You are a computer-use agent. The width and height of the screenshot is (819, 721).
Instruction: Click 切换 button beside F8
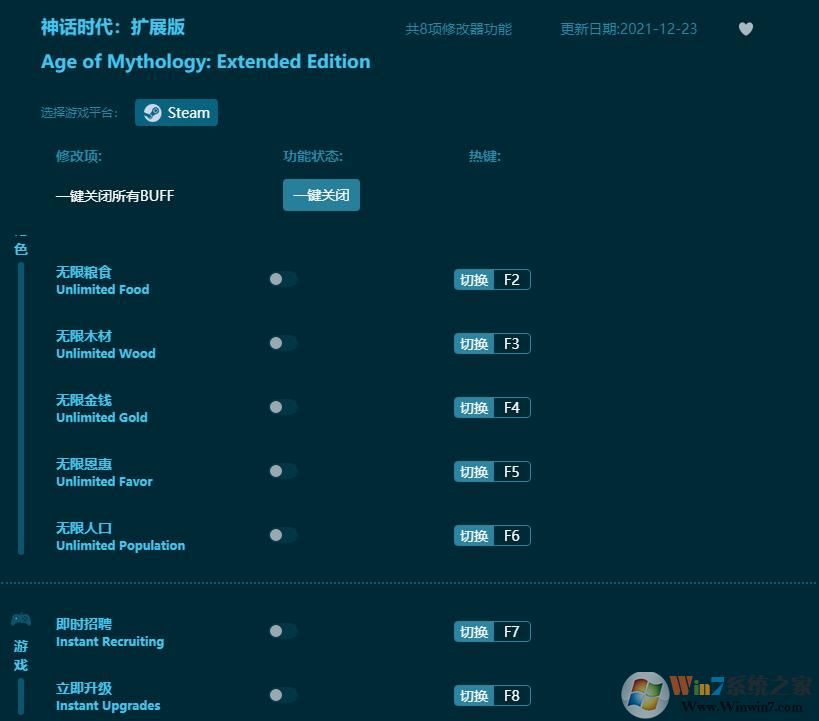click(x=474, y=696)
